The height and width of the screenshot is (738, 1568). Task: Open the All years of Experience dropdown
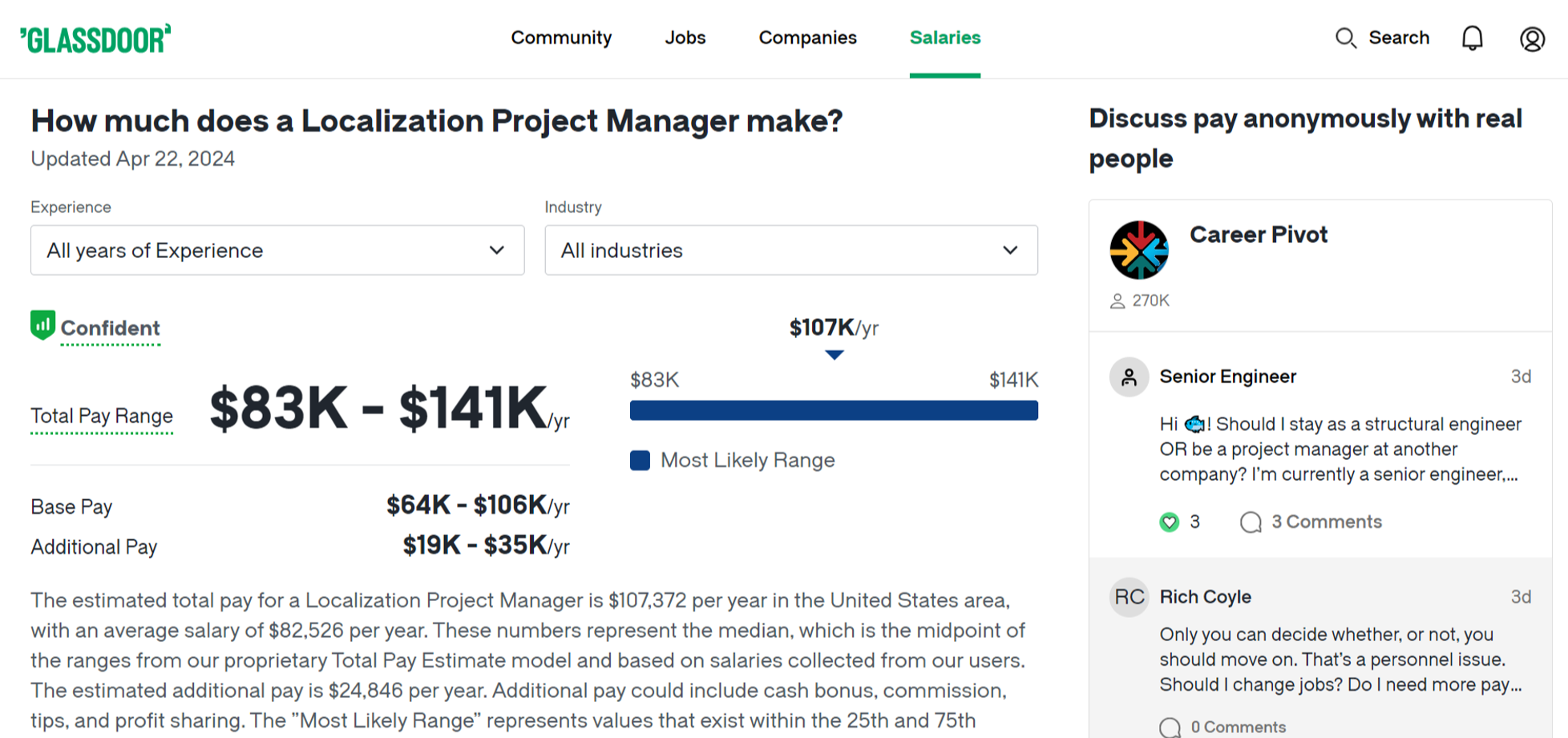(276, 250)
